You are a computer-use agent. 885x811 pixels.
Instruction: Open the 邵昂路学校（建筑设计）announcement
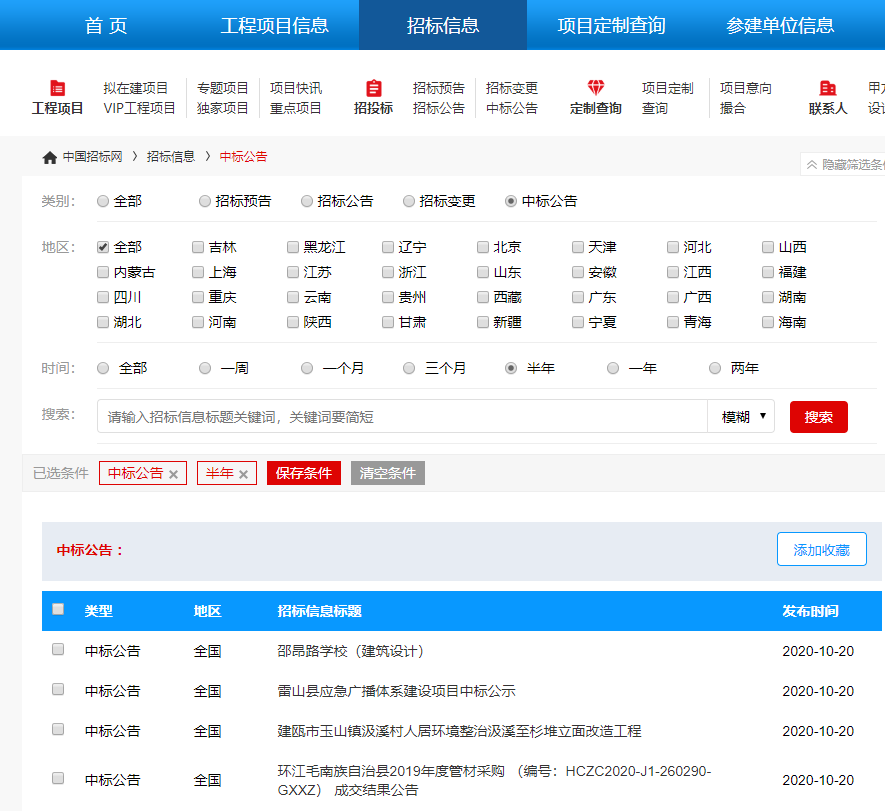(x=351, y=651)
